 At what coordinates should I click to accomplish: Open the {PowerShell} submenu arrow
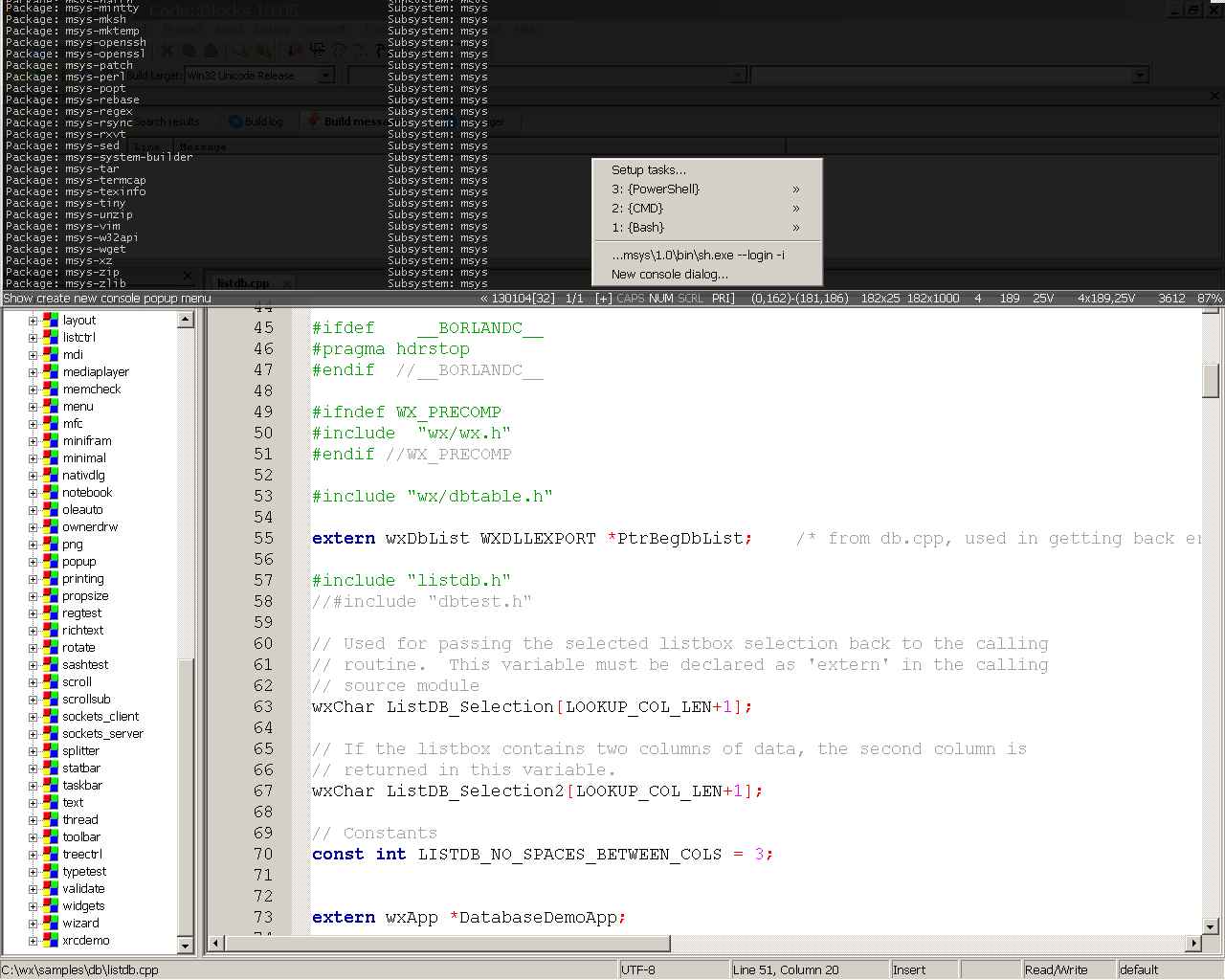click(796, 189)
